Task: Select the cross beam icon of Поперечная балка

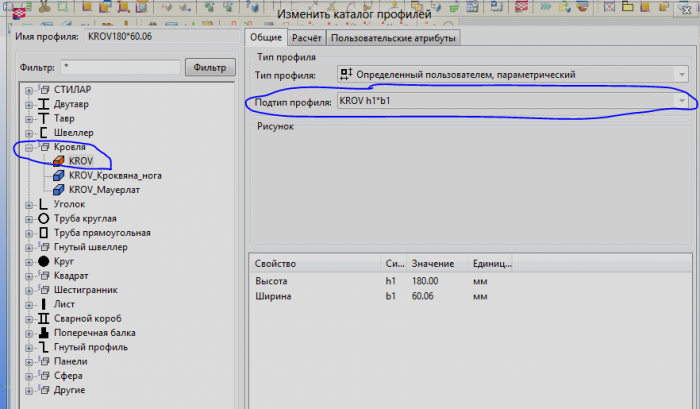Action: point(43,333)
